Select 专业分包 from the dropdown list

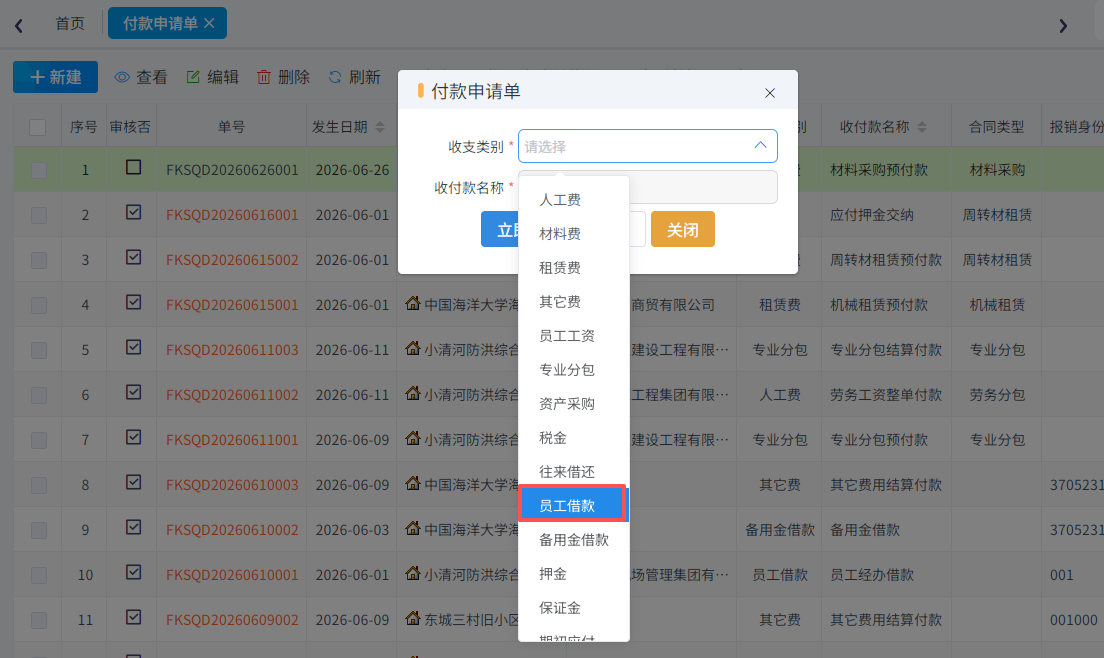point(574,369)
